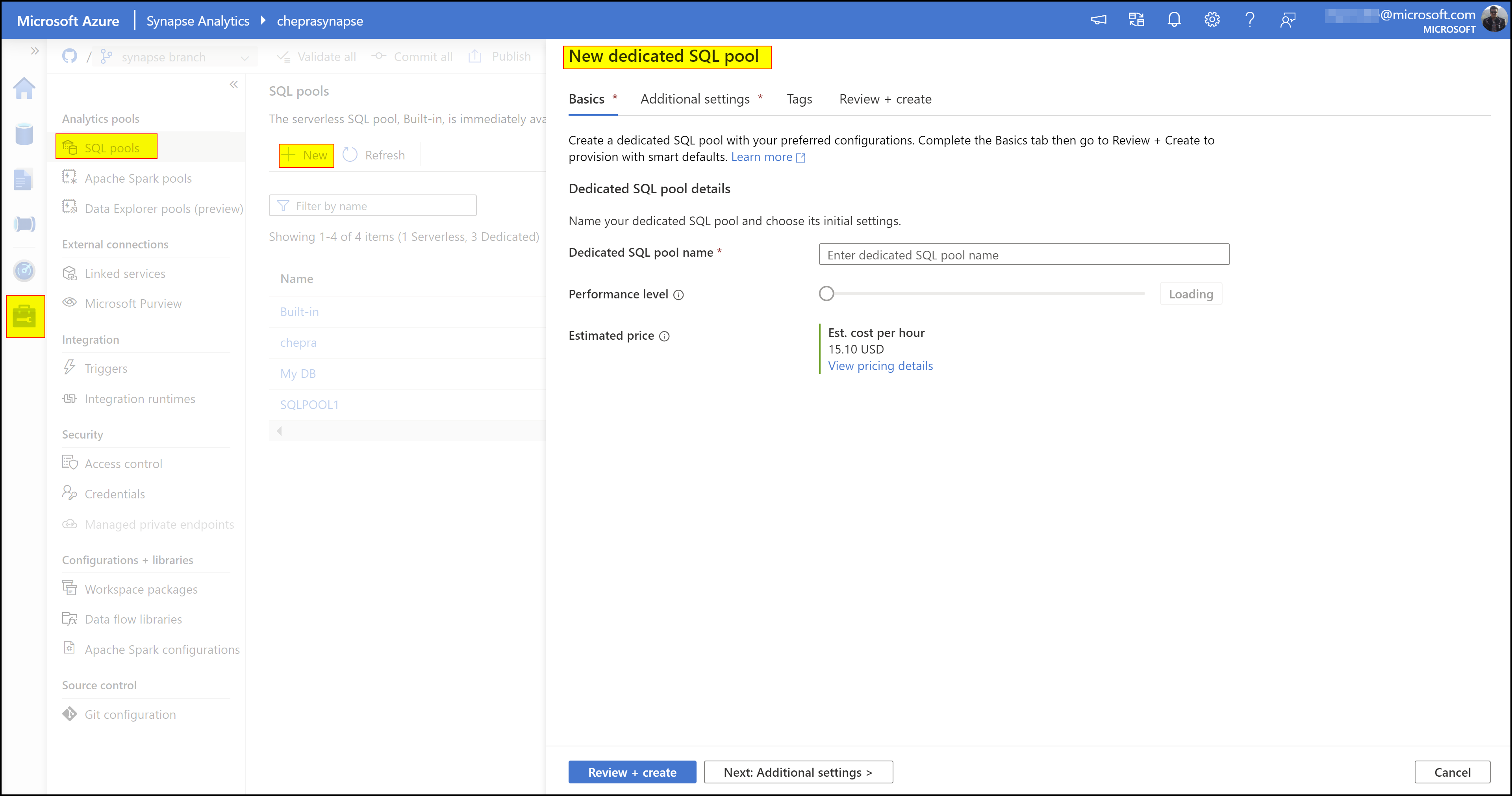Viewport: 1512px width, 796px height.
Task: Open the announcements megaphone icon
Action: click(1098, 20)
